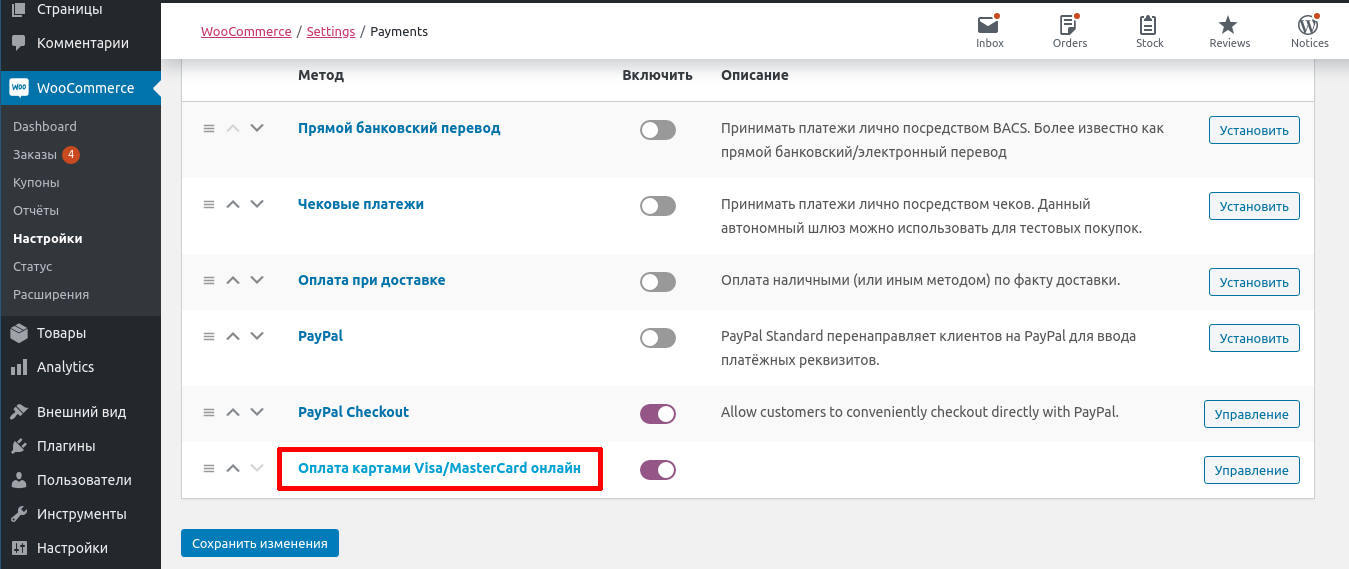Open the Inbox activity panel icon
Image resolution: width=1349 pixels, height=569 pixels.
(989, 26)
